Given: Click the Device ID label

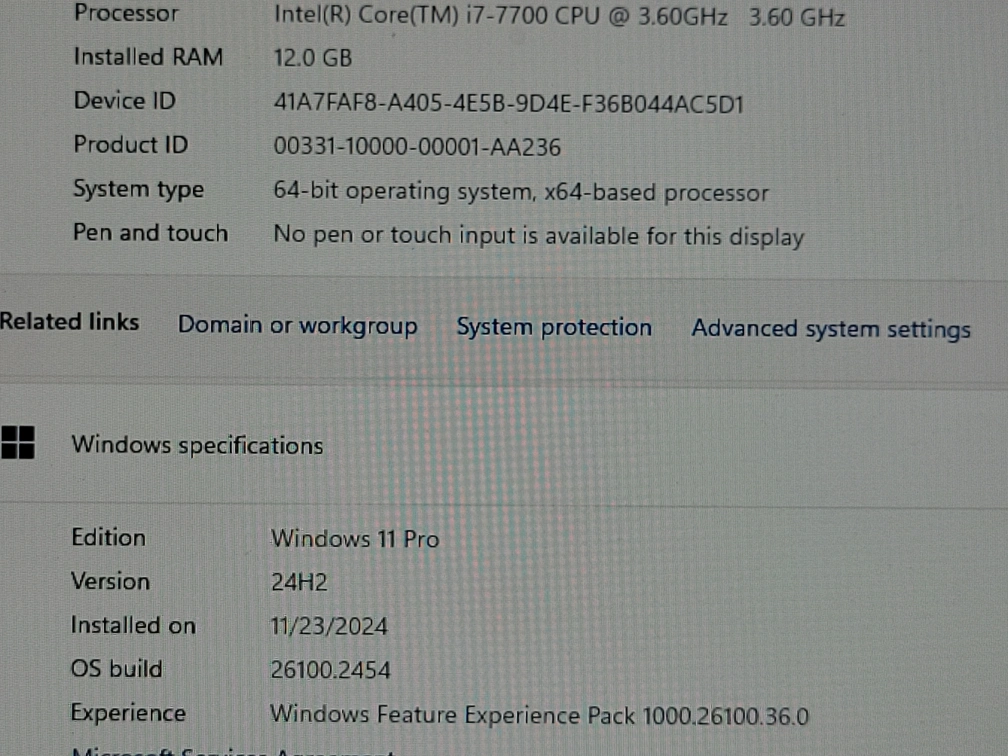Looking at the screenshot, I should 125,100.
